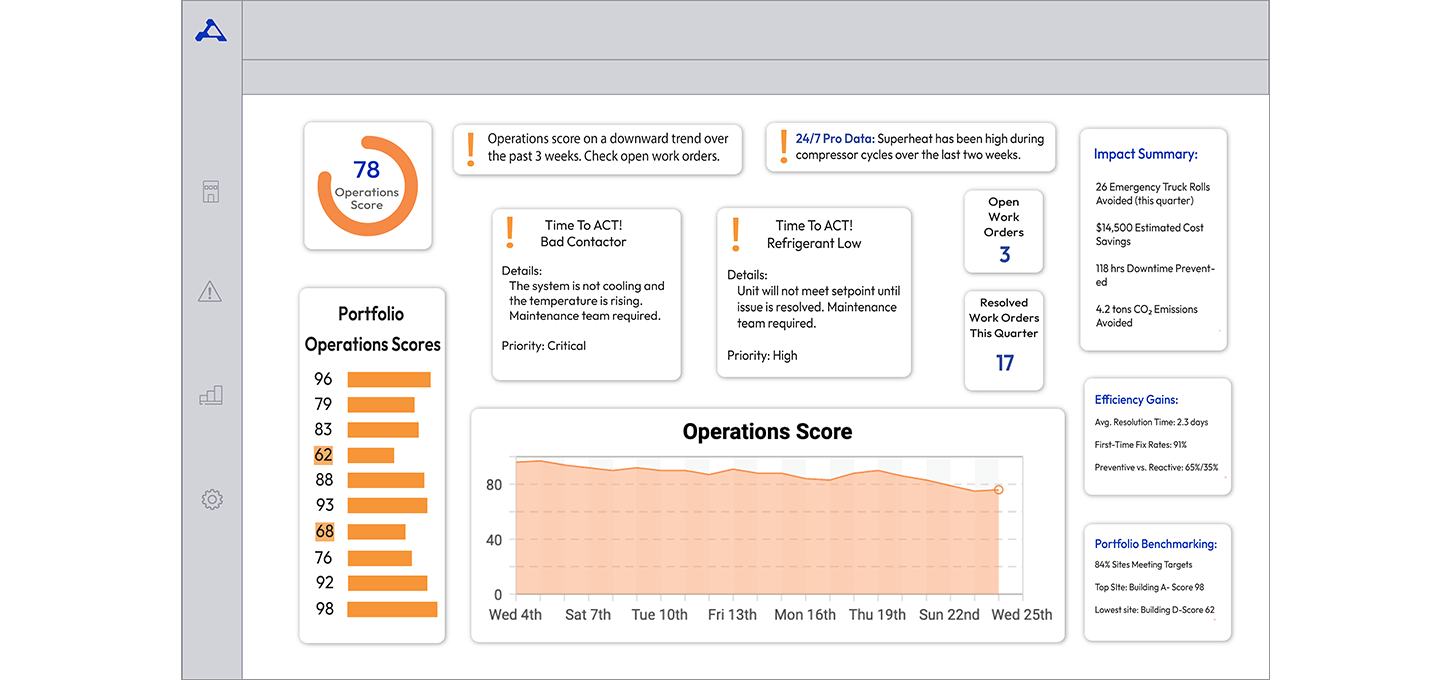The height and width of the screenshot is (680, 1451).
Task: Click exclamation icon on Refrigerant Low alert
Action: [x=736, y=233]
